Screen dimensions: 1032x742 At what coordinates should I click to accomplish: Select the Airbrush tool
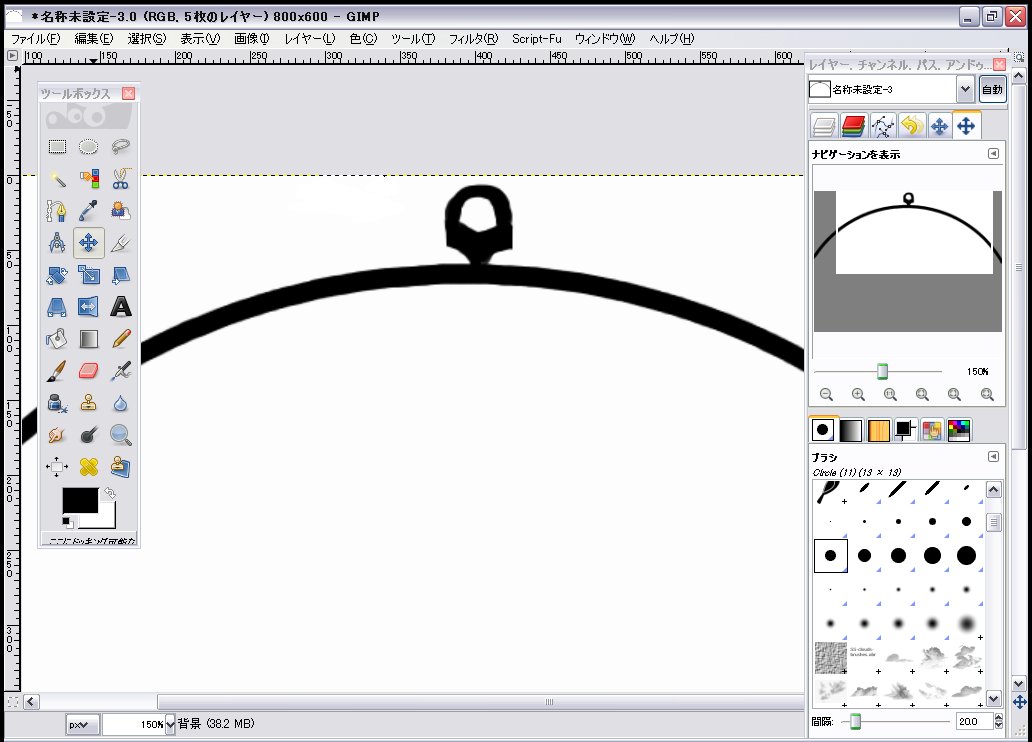click(x=120, y=371)
